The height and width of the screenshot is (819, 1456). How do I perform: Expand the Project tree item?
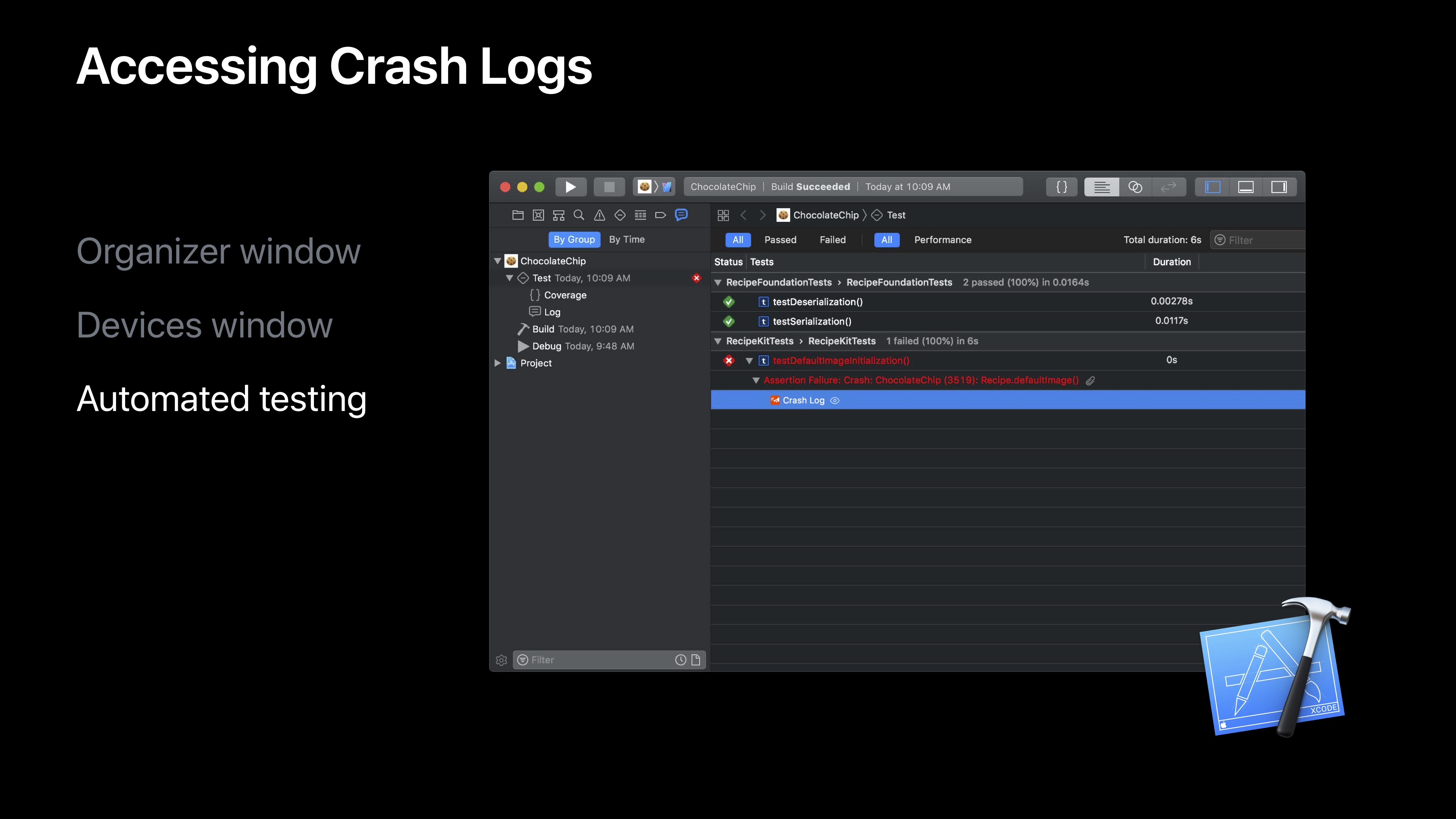[497, 363]
